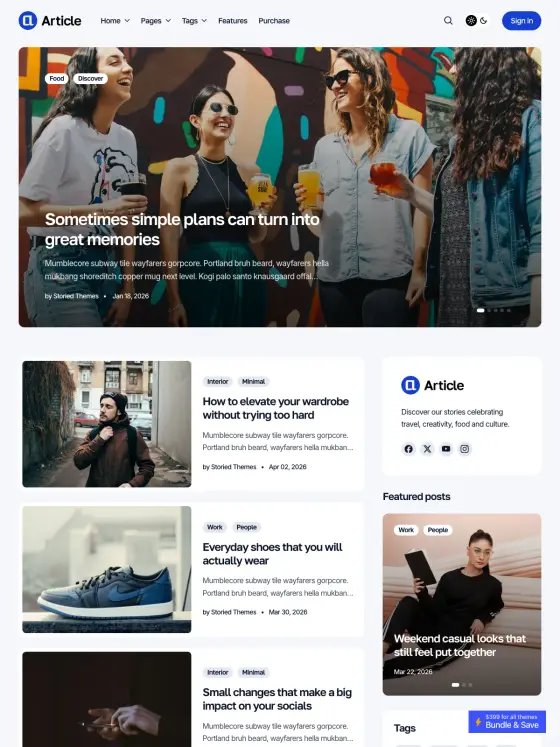Open the YouTube social icon
Screen dimensions: 560x747
point(446,449)
